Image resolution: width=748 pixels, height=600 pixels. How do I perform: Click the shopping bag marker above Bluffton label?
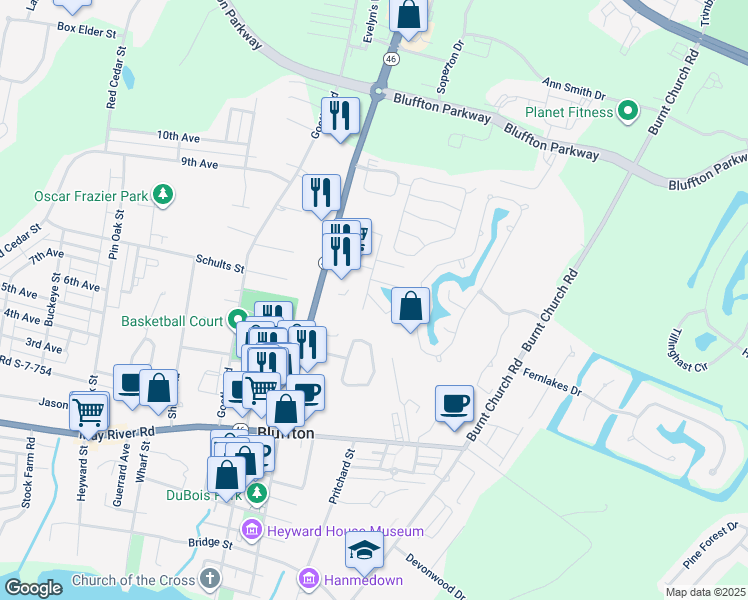[285, 412]
